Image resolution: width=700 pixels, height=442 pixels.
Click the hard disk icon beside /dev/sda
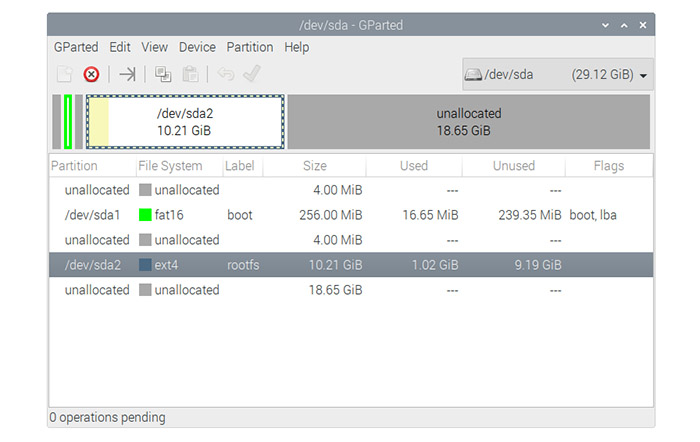point(473,74)
